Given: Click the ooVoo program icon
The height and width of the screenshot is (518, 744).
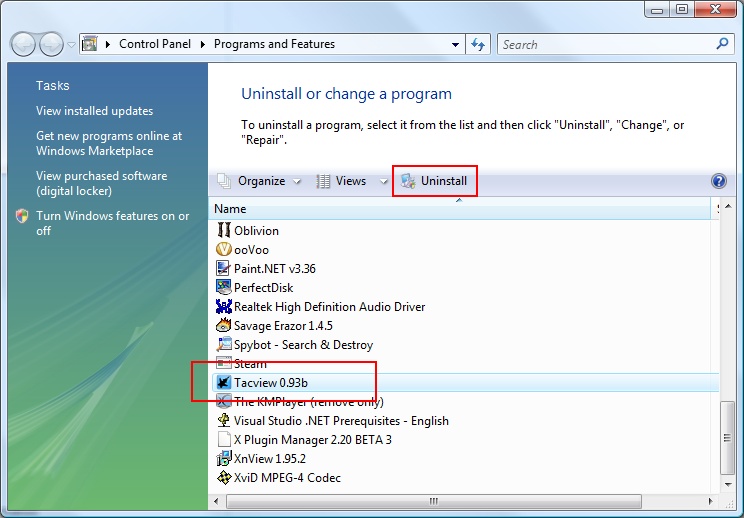Looking at the screenshot, I should (x=223, y=249).
